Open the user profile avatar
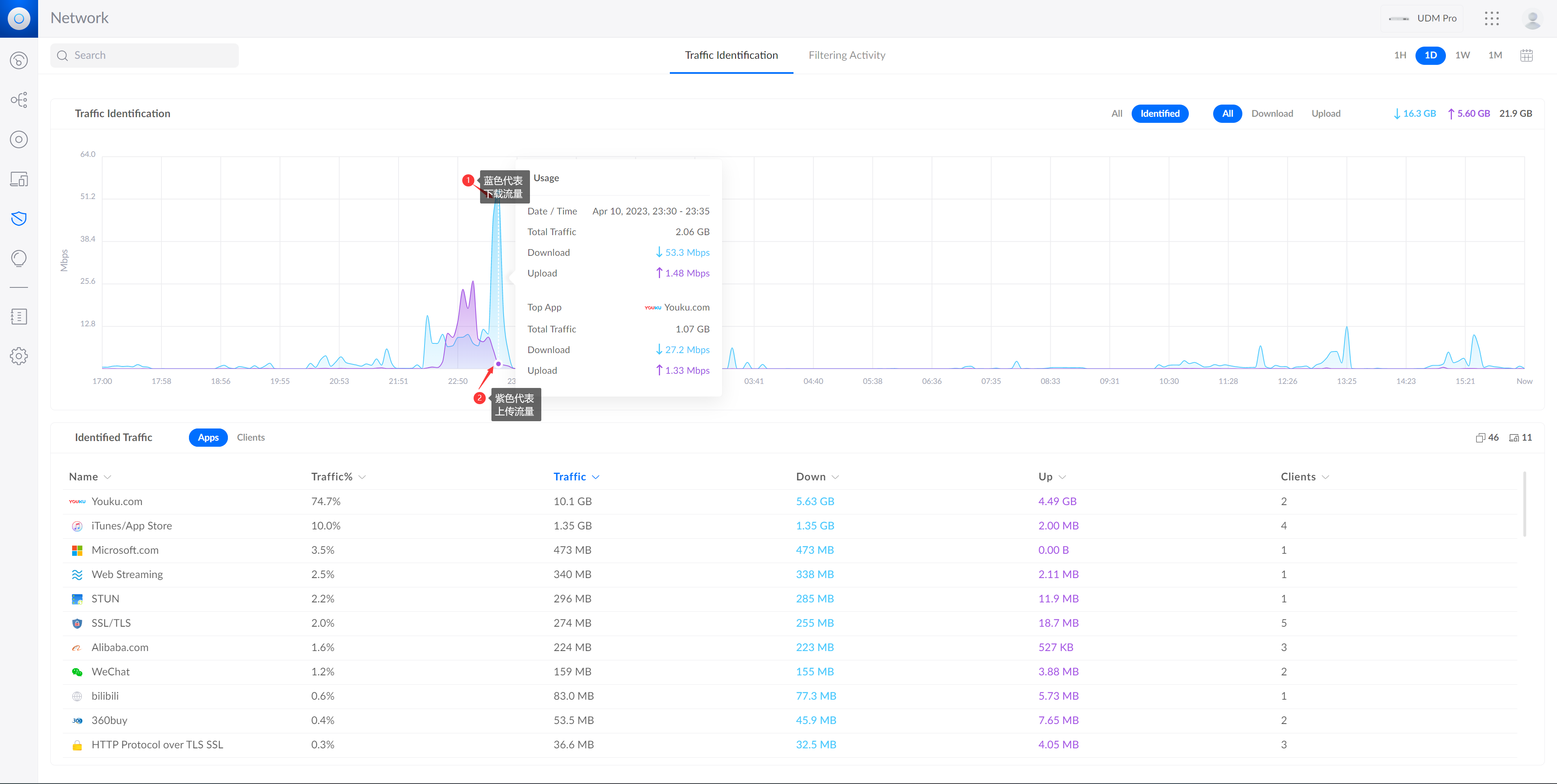The width and height of the screenshot is (1557, 784). coord(1532,19)
